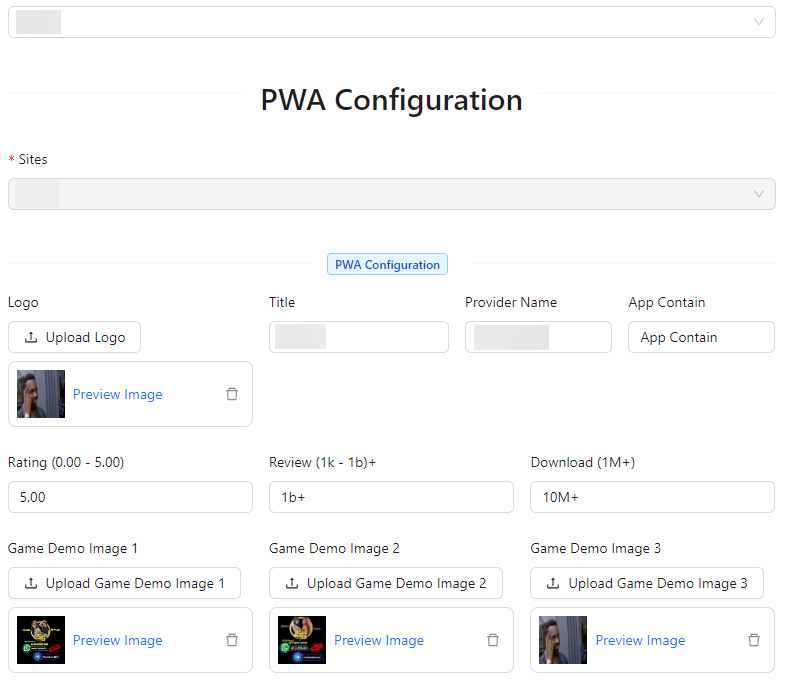Click the Upload Logo button
This screenshot has width=786, height=684.
coord(74,337)
